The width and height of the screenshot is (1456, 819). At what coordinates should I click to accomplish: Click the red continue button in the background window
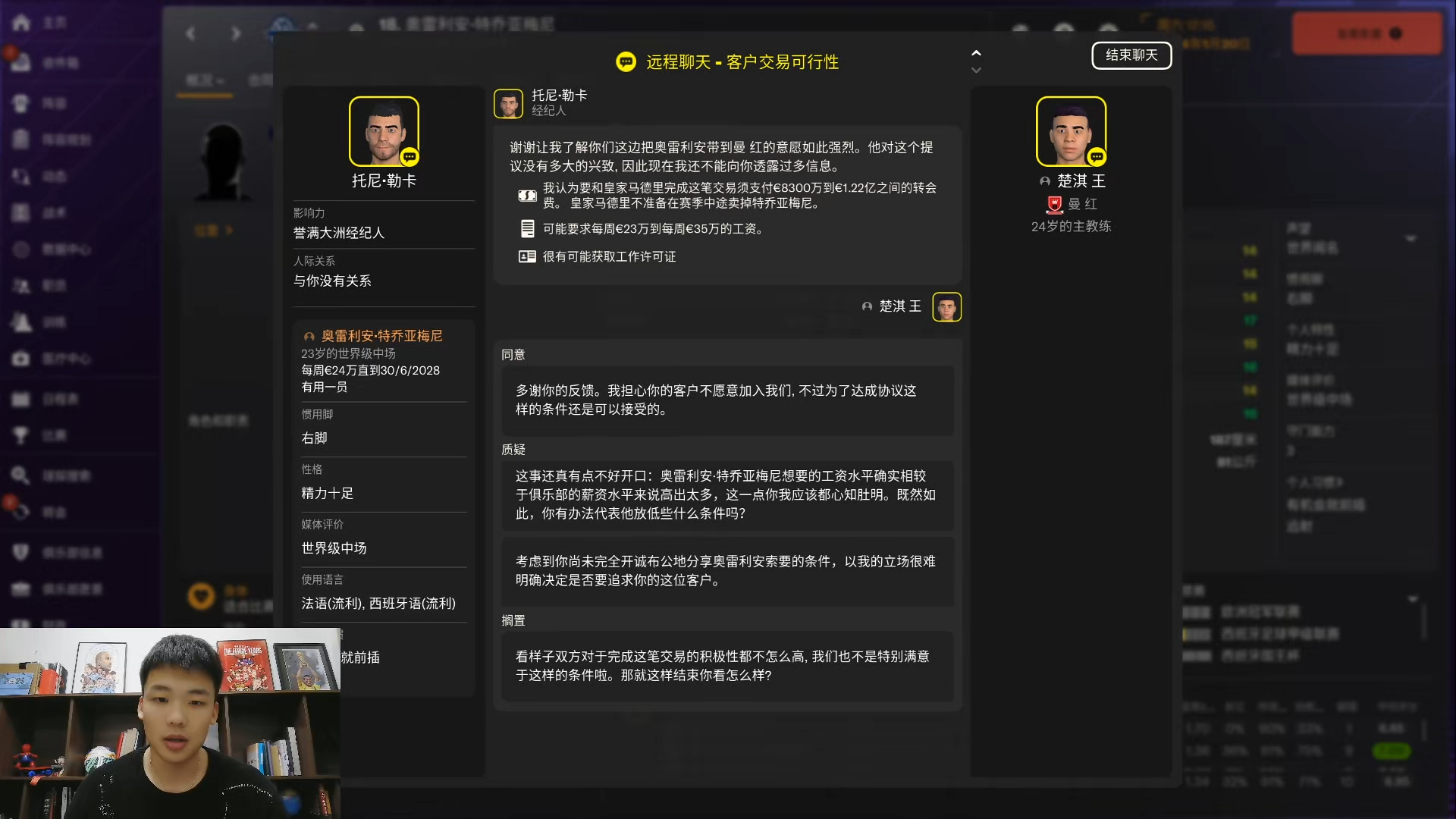[1367, 33]
